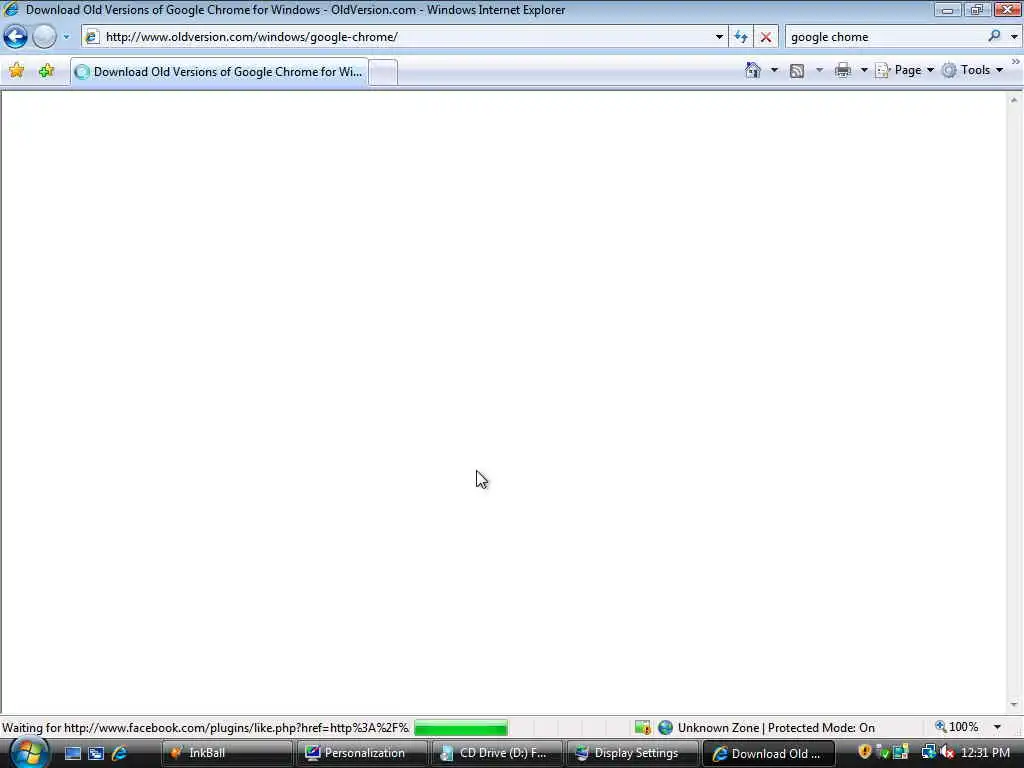This screenshot has height=768, width=1024.
Task: Expand the zoom level dropdown arrow
Action: (x=997, y=728)
